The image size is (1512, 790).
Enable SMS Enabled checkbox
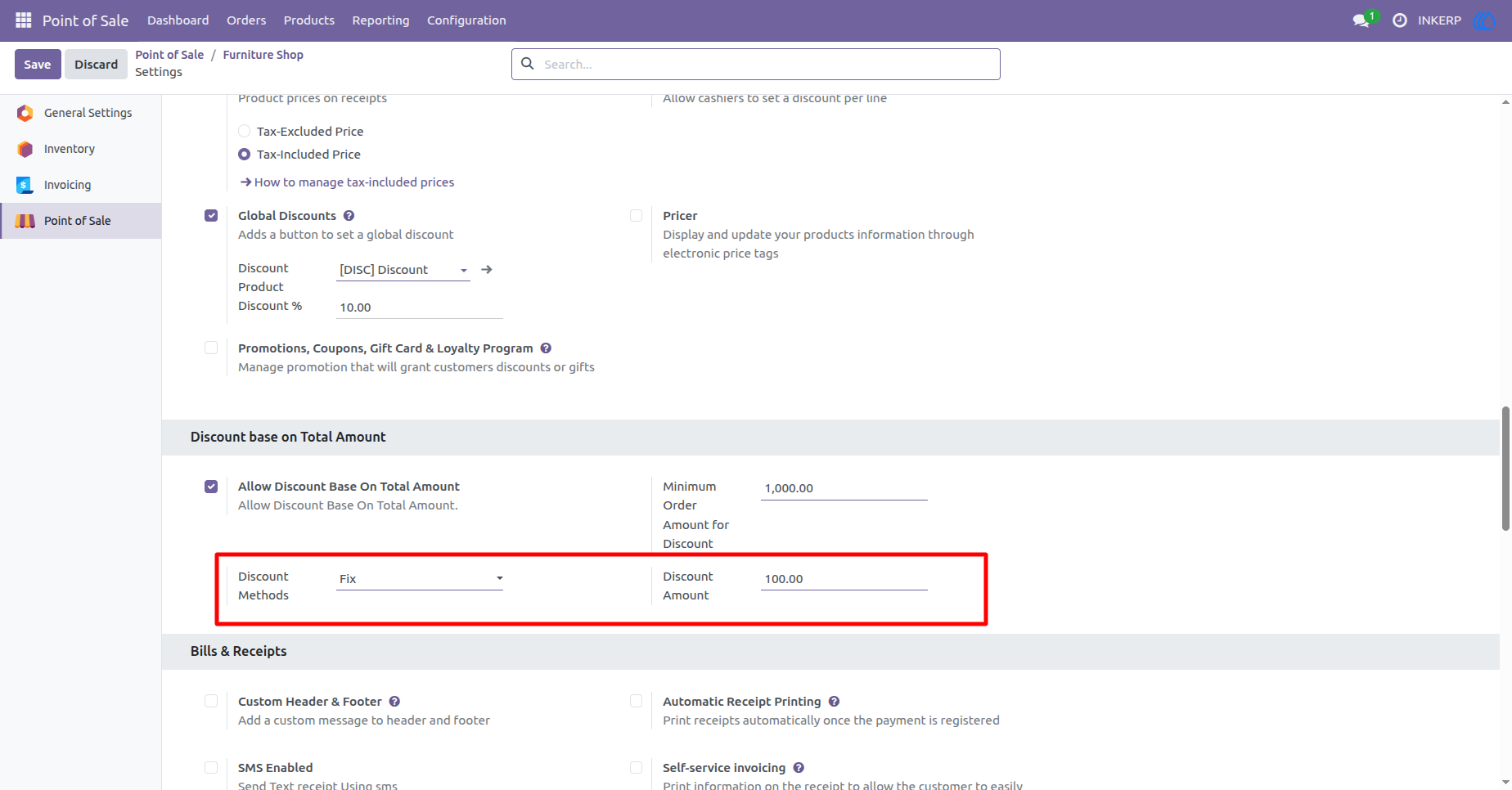[211, 768]
